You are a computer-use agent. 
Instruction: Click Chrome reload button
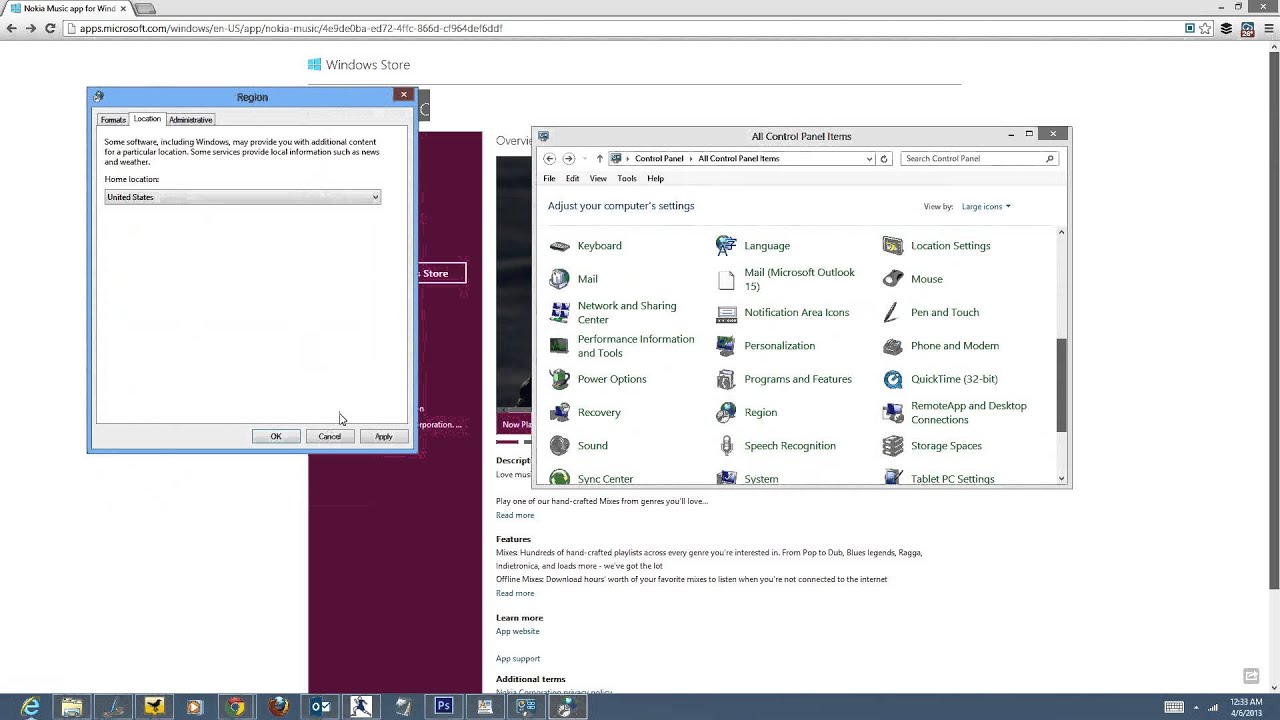(x=50, y=28)
